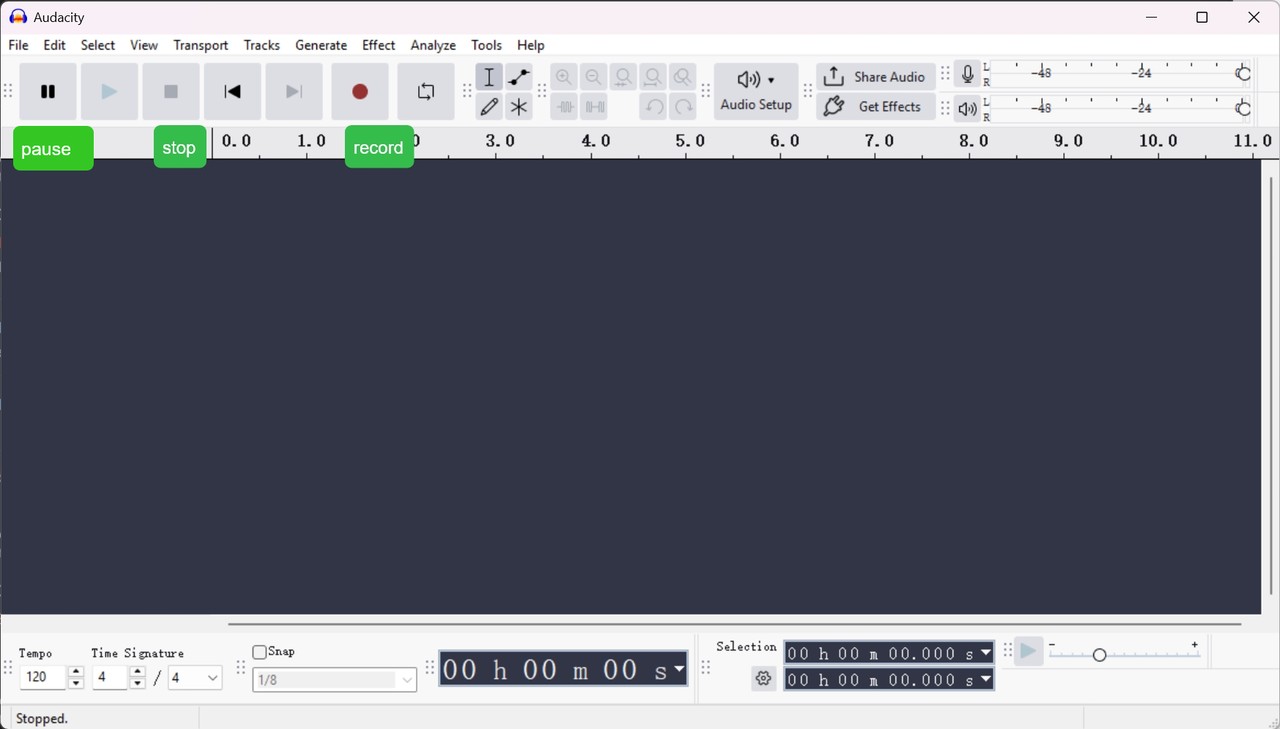Select the Selection tool
Image resolution: width=1280 pixels, height=729 pixels.
pos(489,76)
